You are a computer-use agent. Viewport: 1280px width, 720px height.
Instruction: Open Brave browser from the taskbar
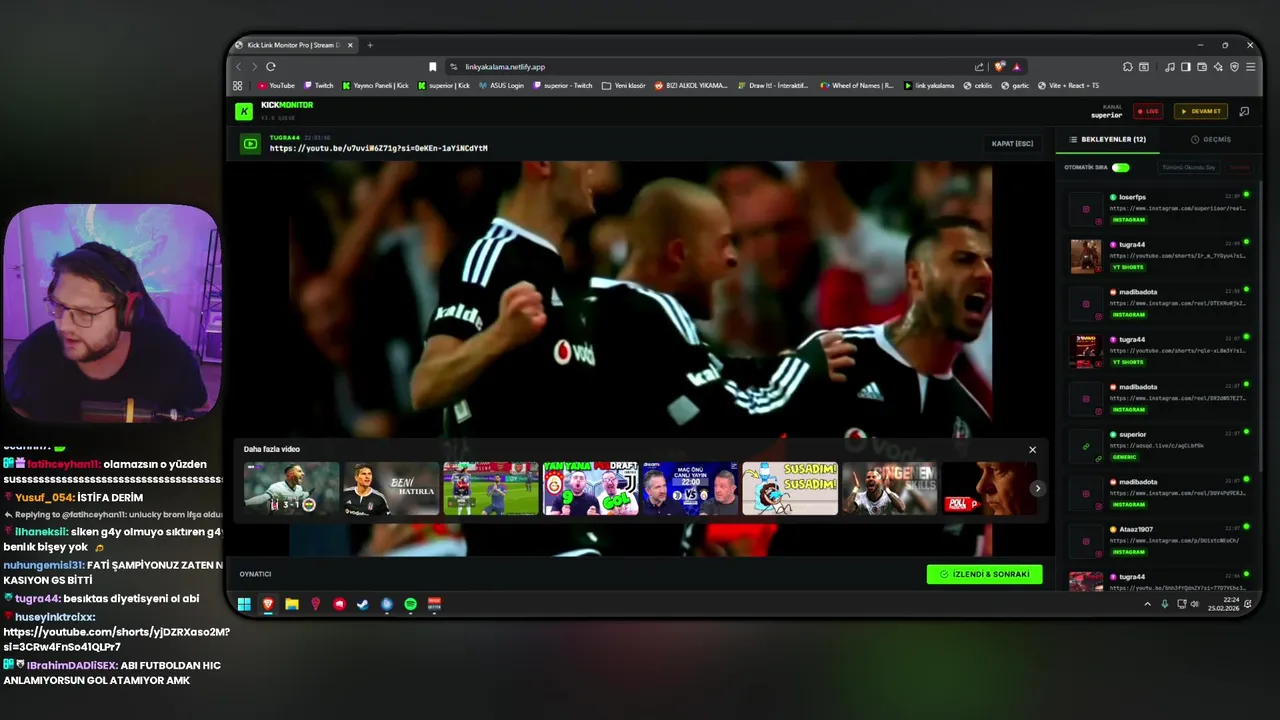pyautogui.click(x=268, y=604)
